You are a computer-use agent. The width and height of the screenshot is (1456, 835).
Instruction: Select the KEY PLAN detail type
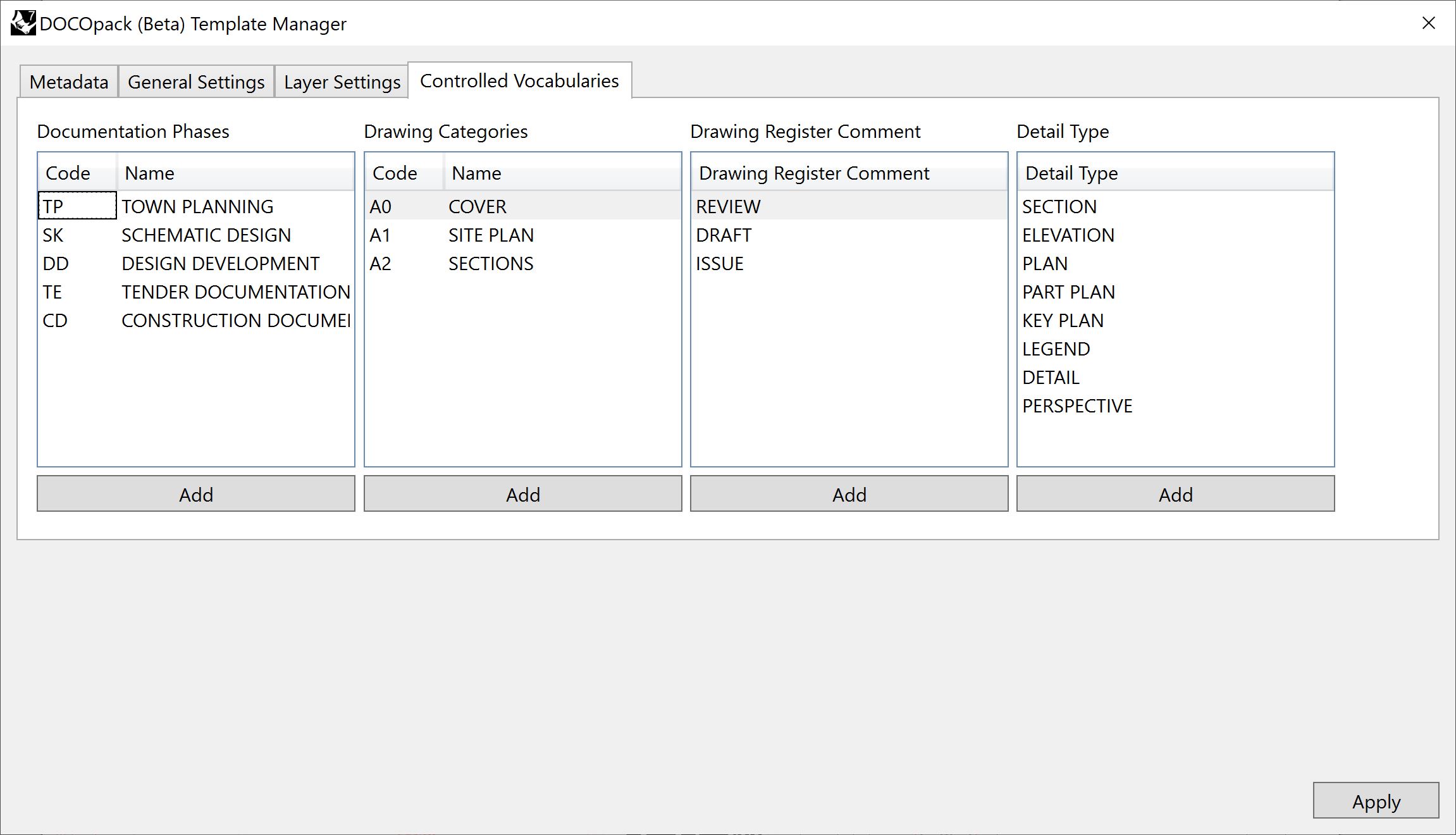1176,320
